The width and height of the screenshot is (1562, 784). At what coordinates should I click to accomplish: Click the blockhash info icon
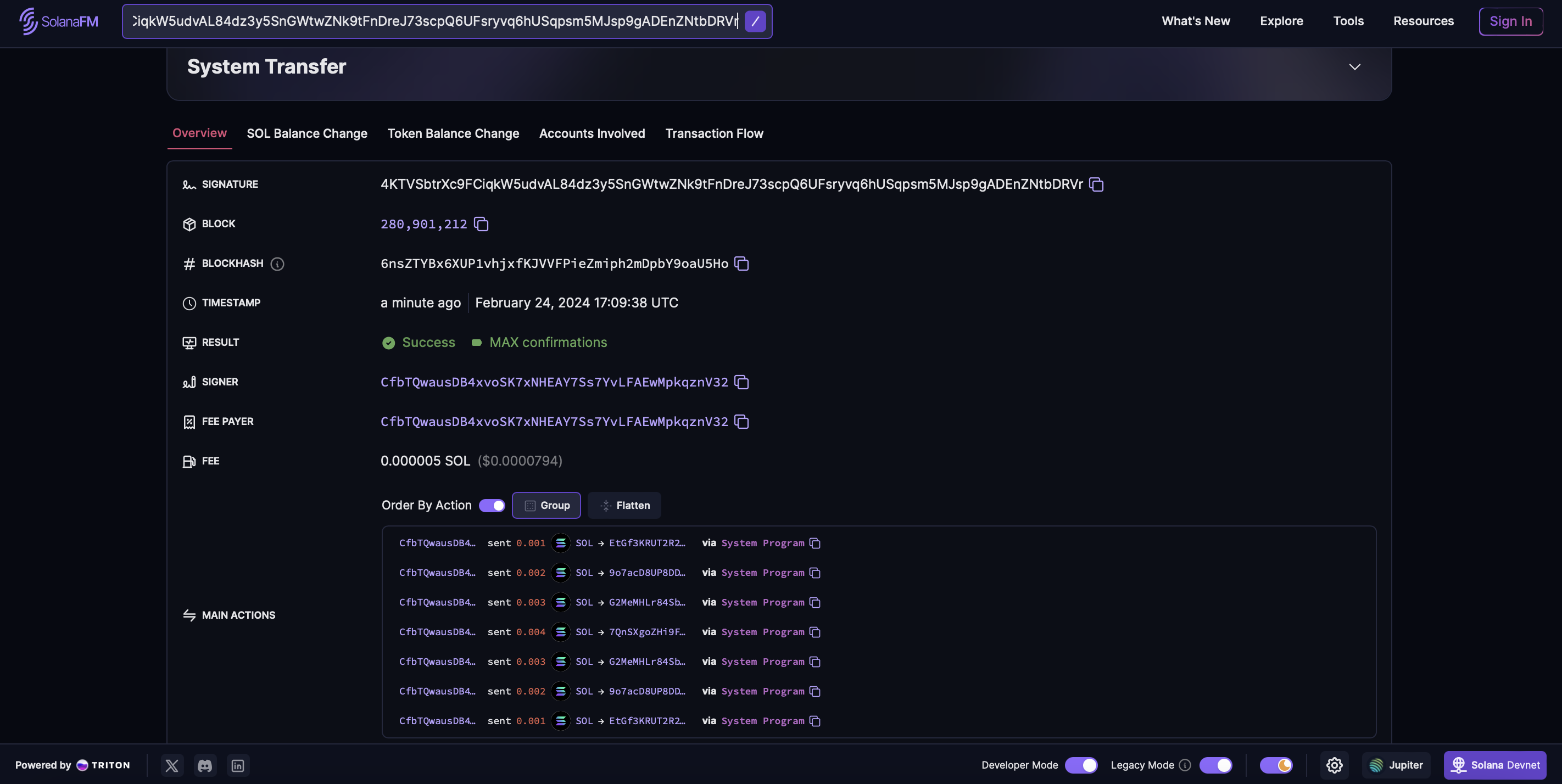[x=277, y=264]
